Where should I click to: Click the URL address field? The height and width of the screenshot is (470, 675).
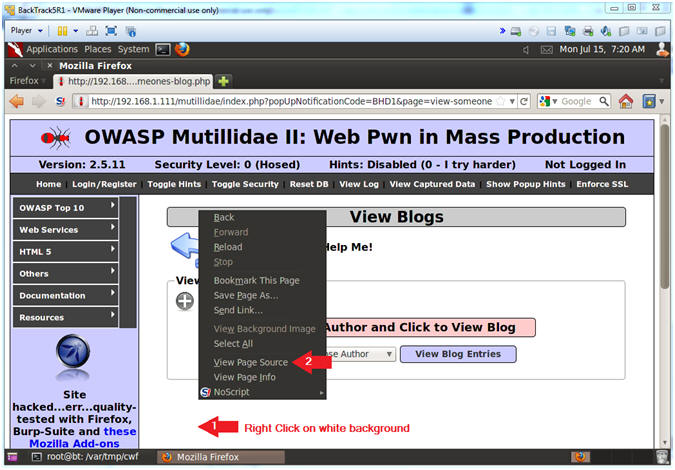[291, 102]
